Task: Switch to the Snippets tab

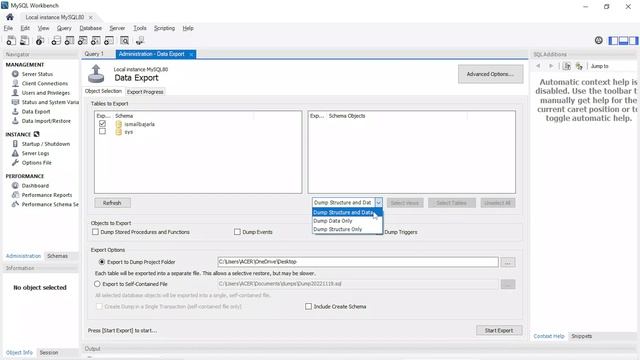Action: tap(582, 336)
